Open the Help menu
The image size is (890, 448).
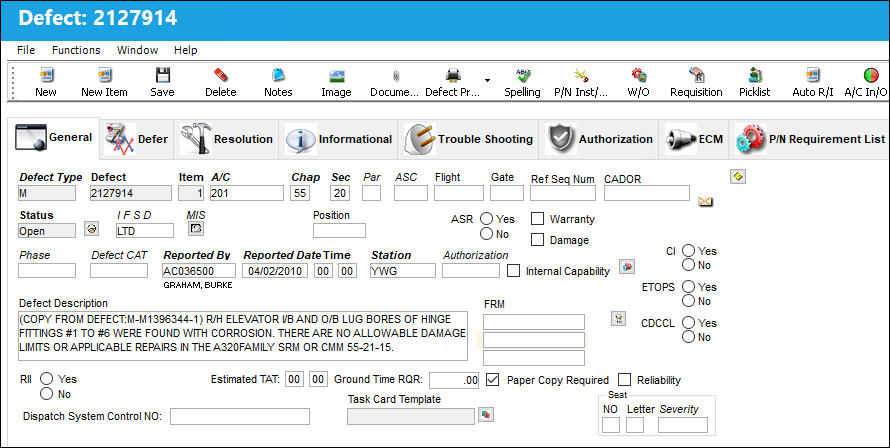(x=186, y=50)
